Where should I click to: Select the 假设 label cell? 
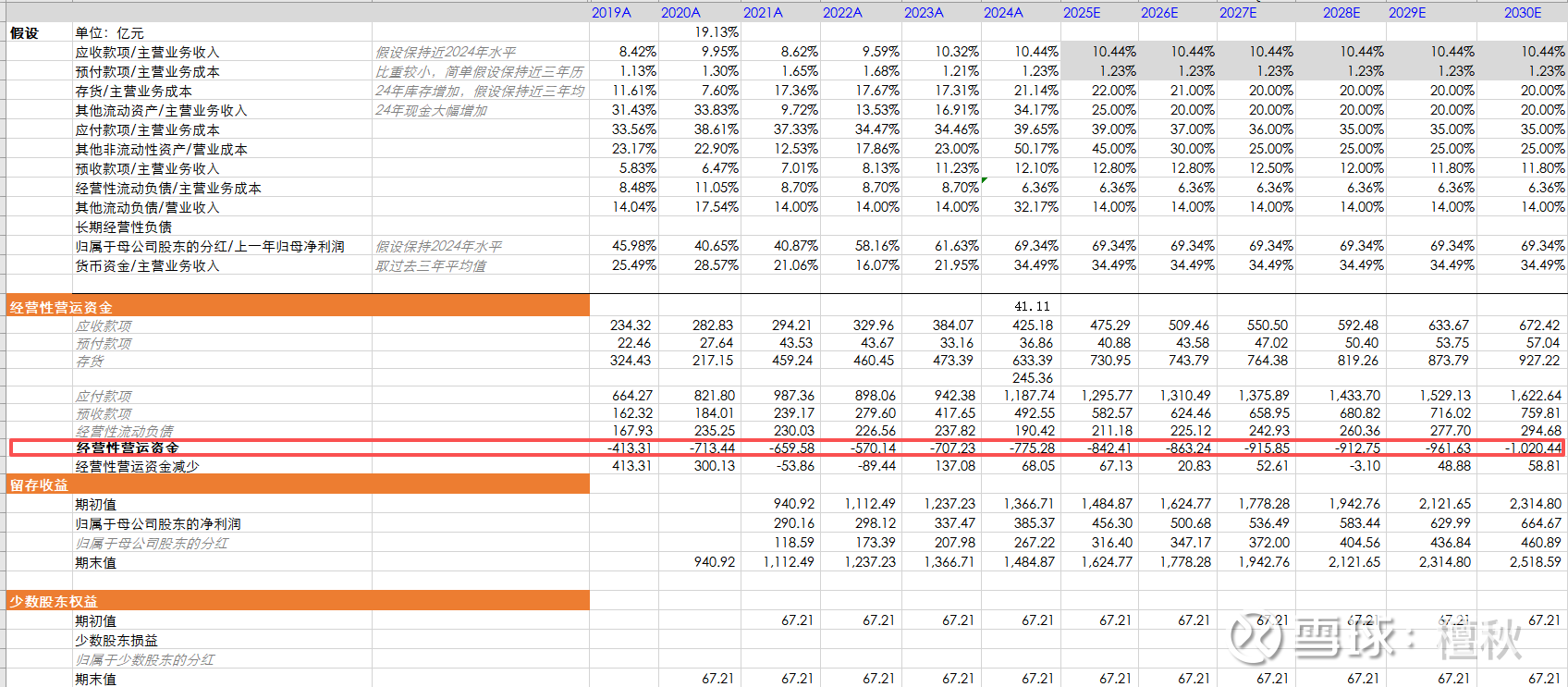pos(24,33)
